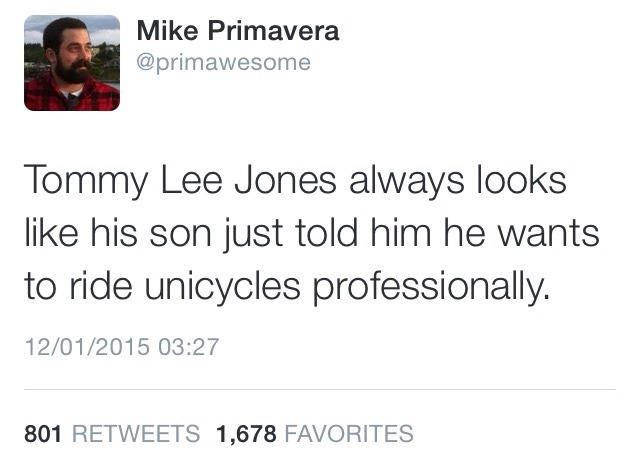The height and width of the screenshot is (458, 640).
Task: Click the Mike Primavera display name
Action: tap(238, 31)
